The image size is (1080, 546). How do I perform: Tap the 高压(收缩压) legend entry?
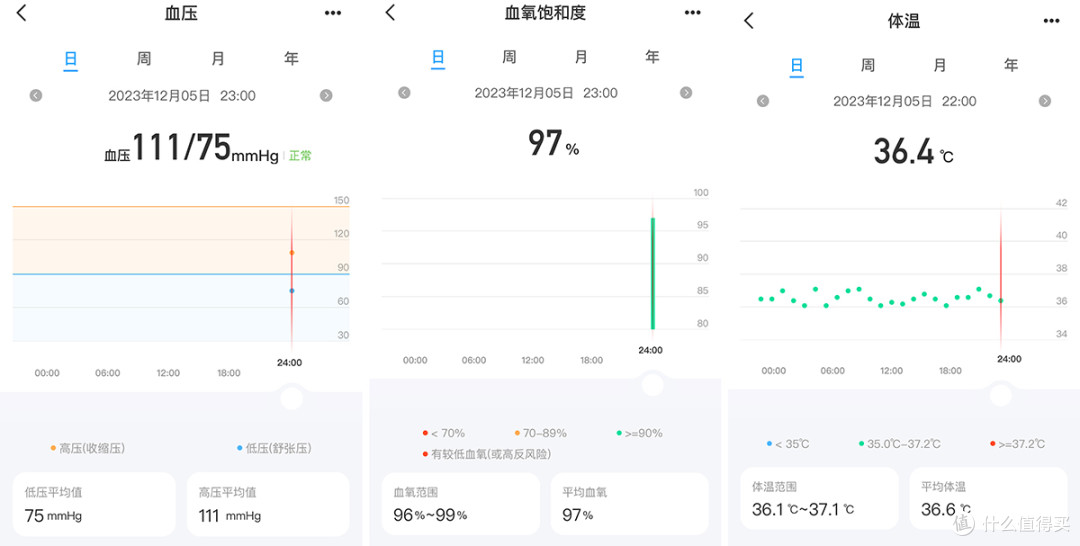point(87,448)
